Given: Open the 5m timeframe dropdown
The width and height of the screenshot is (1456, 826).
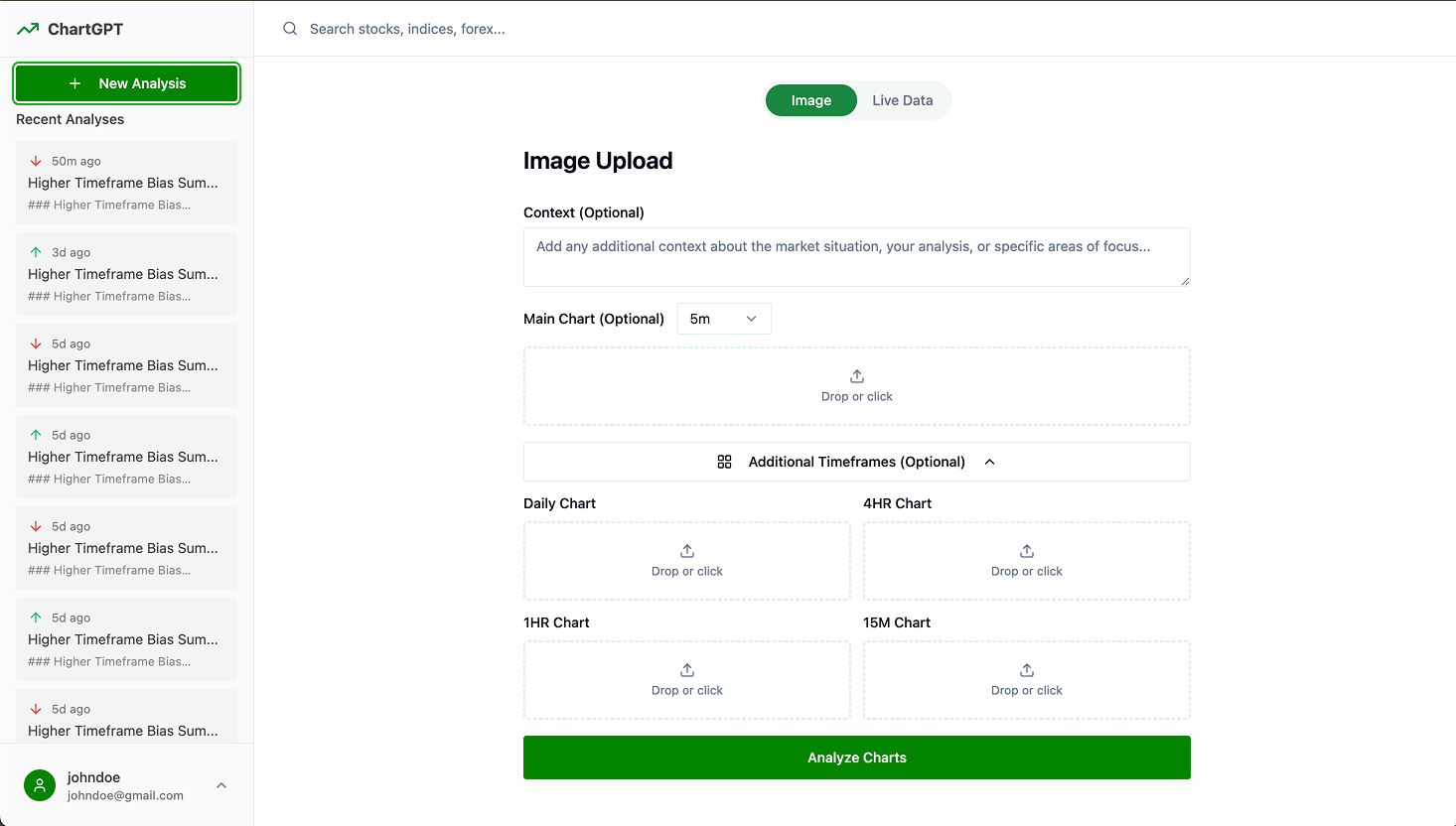Looking at the screenshot, I should [x=724, y=319].
